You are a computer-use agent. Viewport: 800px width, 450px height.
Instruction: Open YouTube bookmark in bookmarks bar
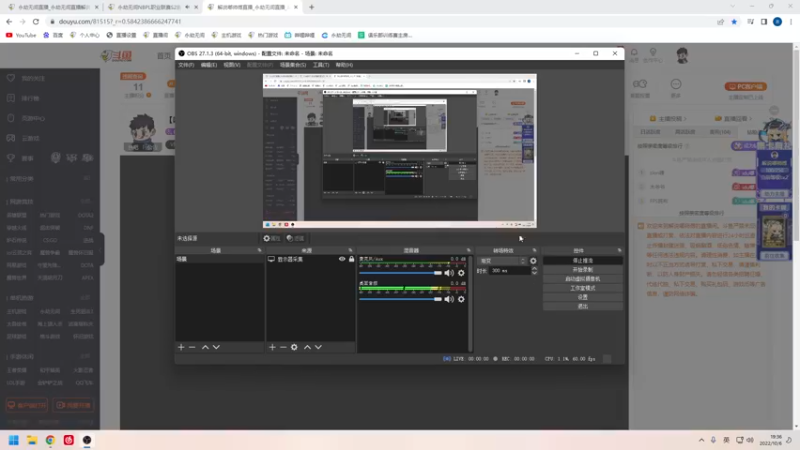tap(21, 35)
